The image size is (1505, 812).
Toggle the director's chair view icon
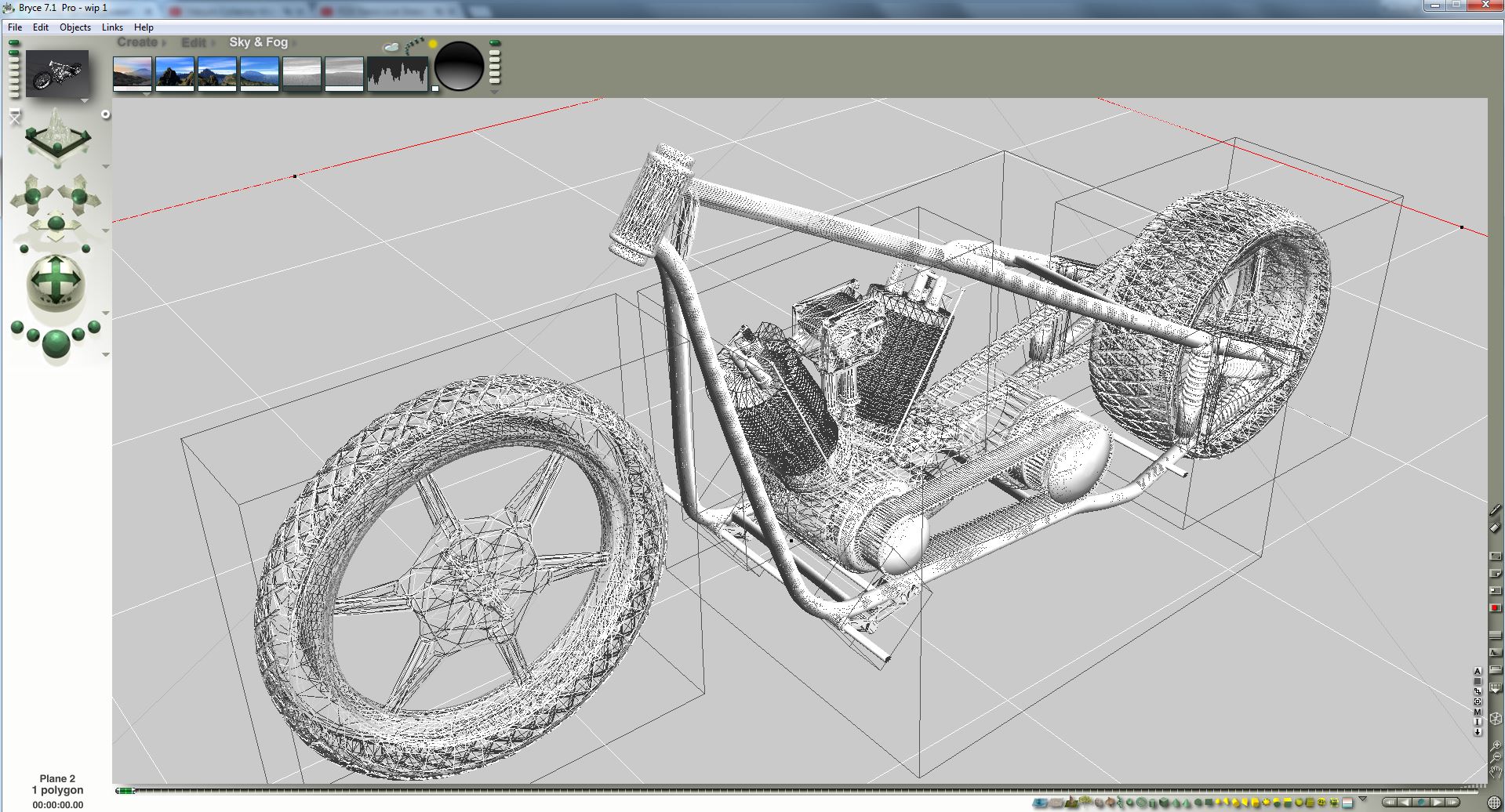14,116
